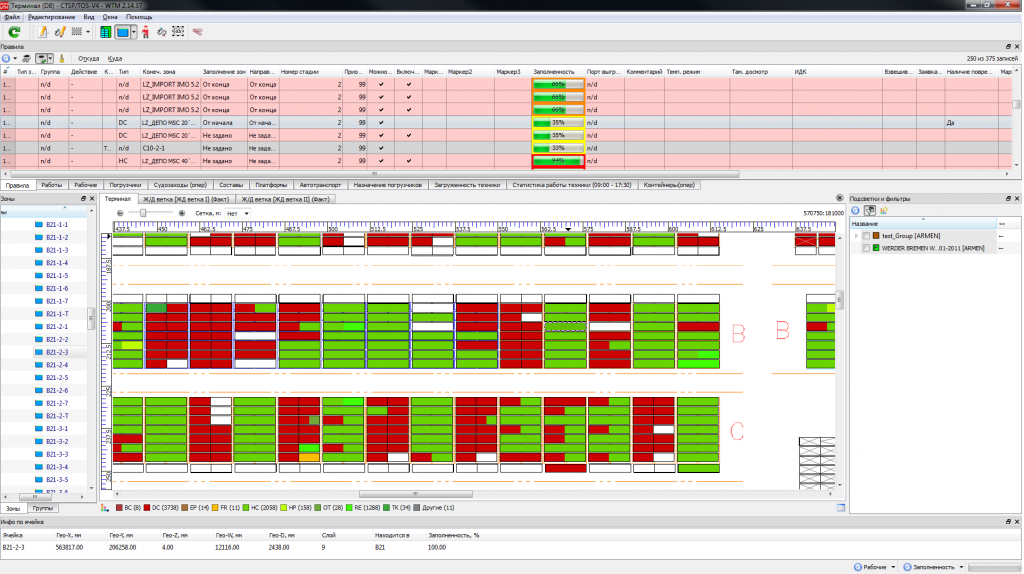
Task: Click the pencil and brush toolbar icon
Action: (60, 32)
